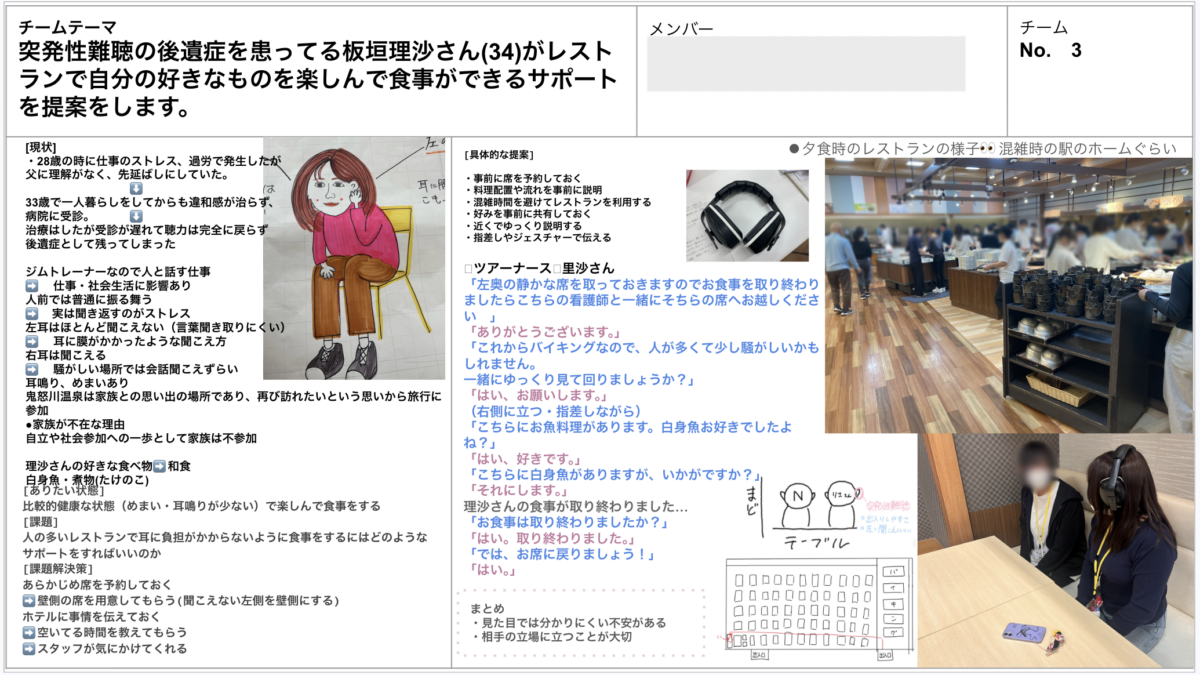Click the dotted まとめ summary box

click(x=580, y=622)
